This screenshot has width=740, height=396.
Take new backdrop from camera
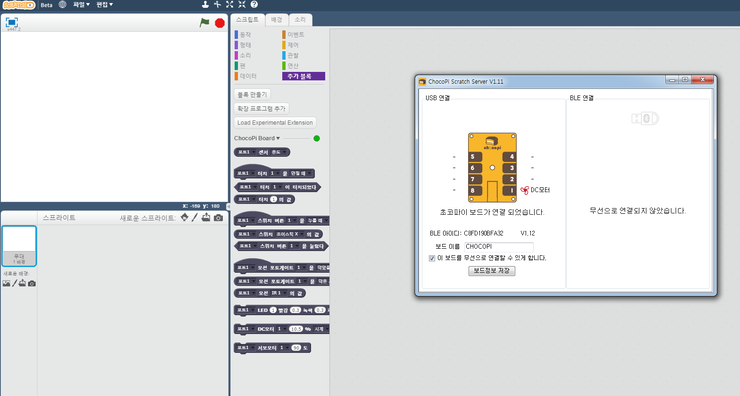point(32,283)
